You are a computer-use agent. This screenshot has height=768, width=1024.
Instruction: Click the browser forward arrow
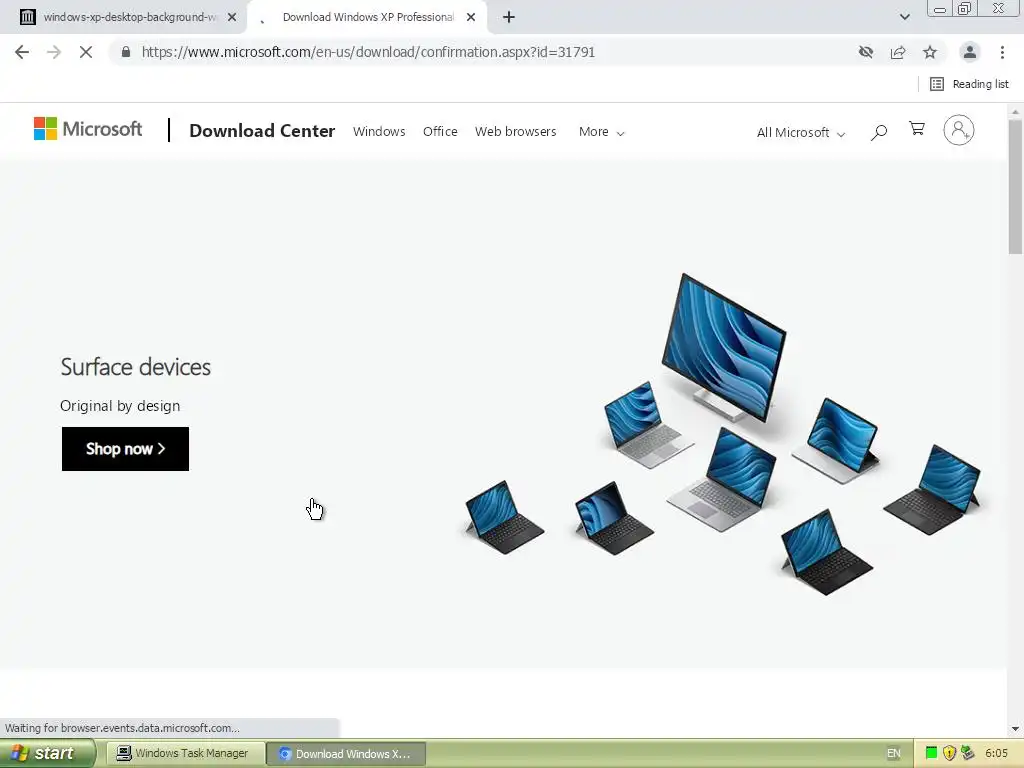click(54, 52)
